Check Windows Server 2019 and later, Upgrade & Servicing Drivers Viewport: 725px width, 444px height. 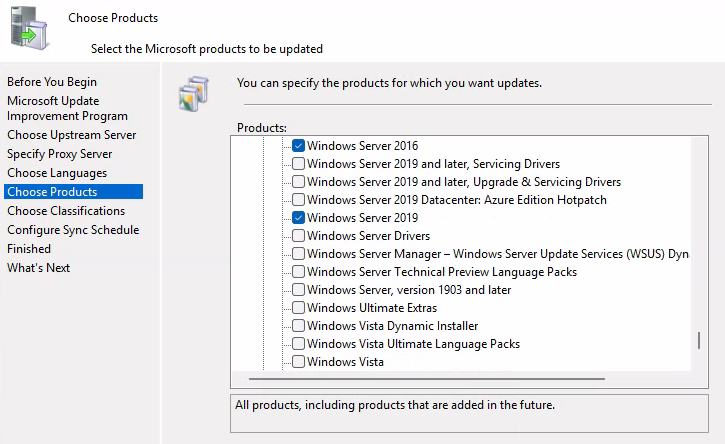click(x=298, y=182)
